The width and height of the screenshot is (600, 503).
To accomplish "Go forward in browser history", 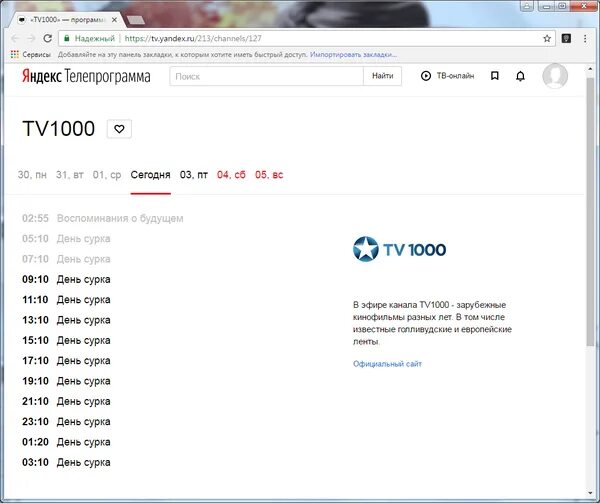I will click(31, 38).
